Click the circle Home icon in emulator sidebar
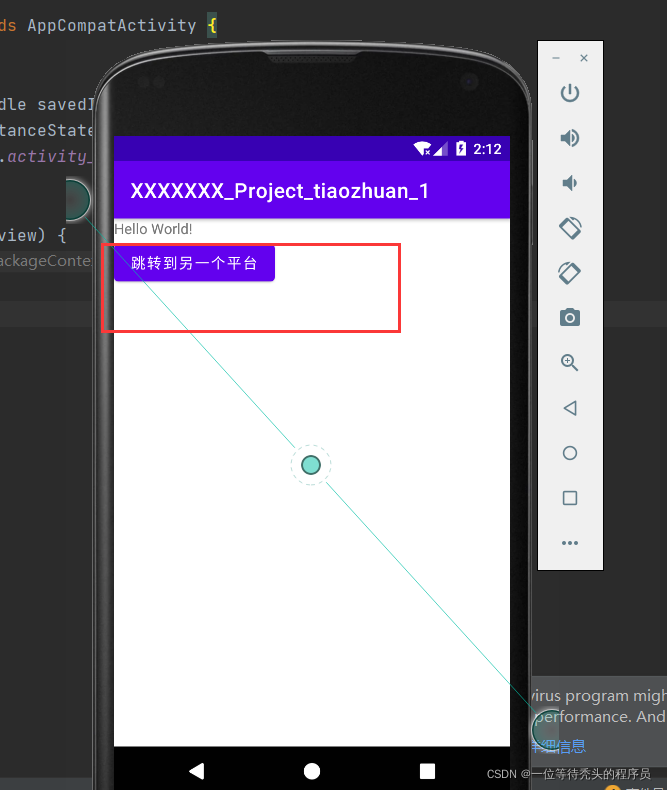The width and height of the screenshot is (667, 790). coord(570,453)
